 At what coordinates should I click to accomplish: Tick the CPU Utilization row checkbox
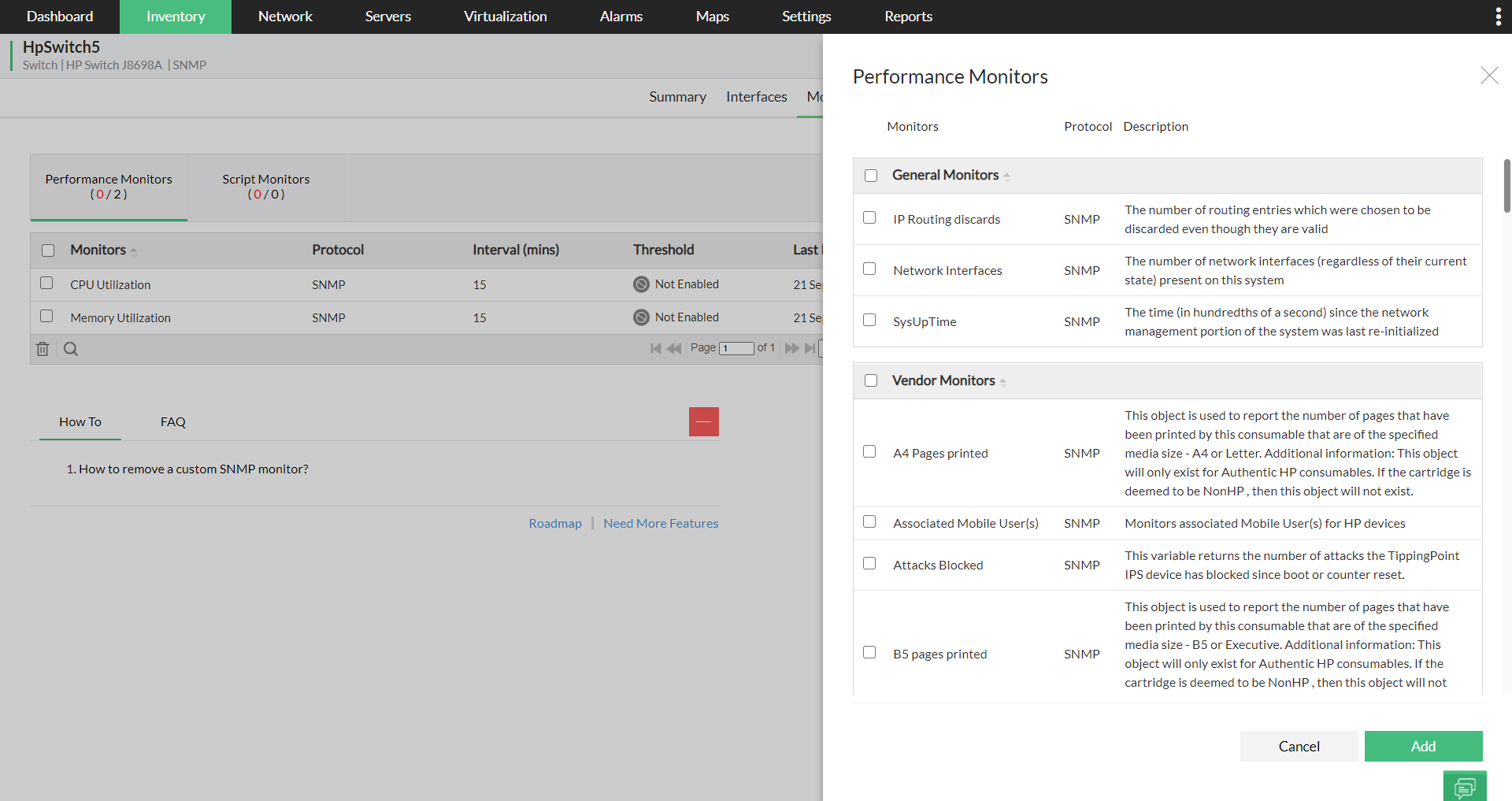[47, 283]
